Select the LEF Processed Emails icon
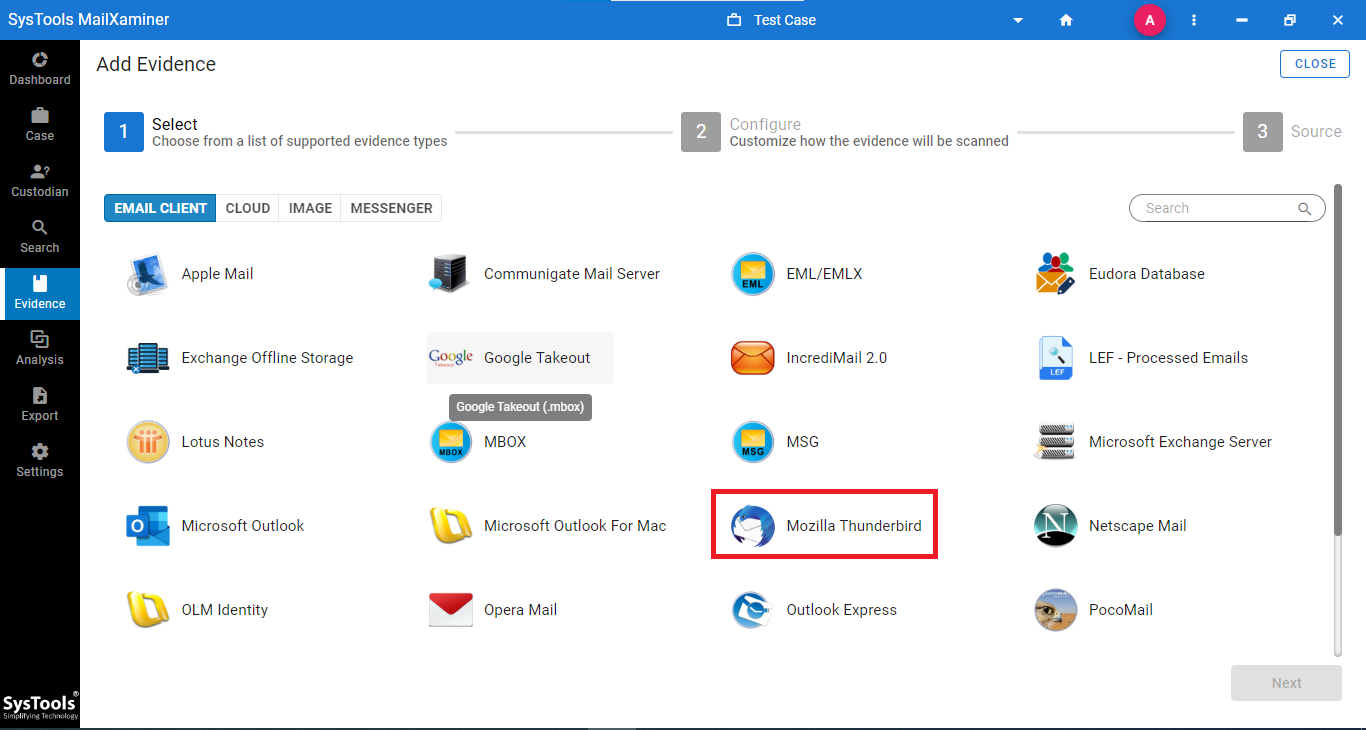Viewport: 1366px width, 730px height. tap(1056, 358)
